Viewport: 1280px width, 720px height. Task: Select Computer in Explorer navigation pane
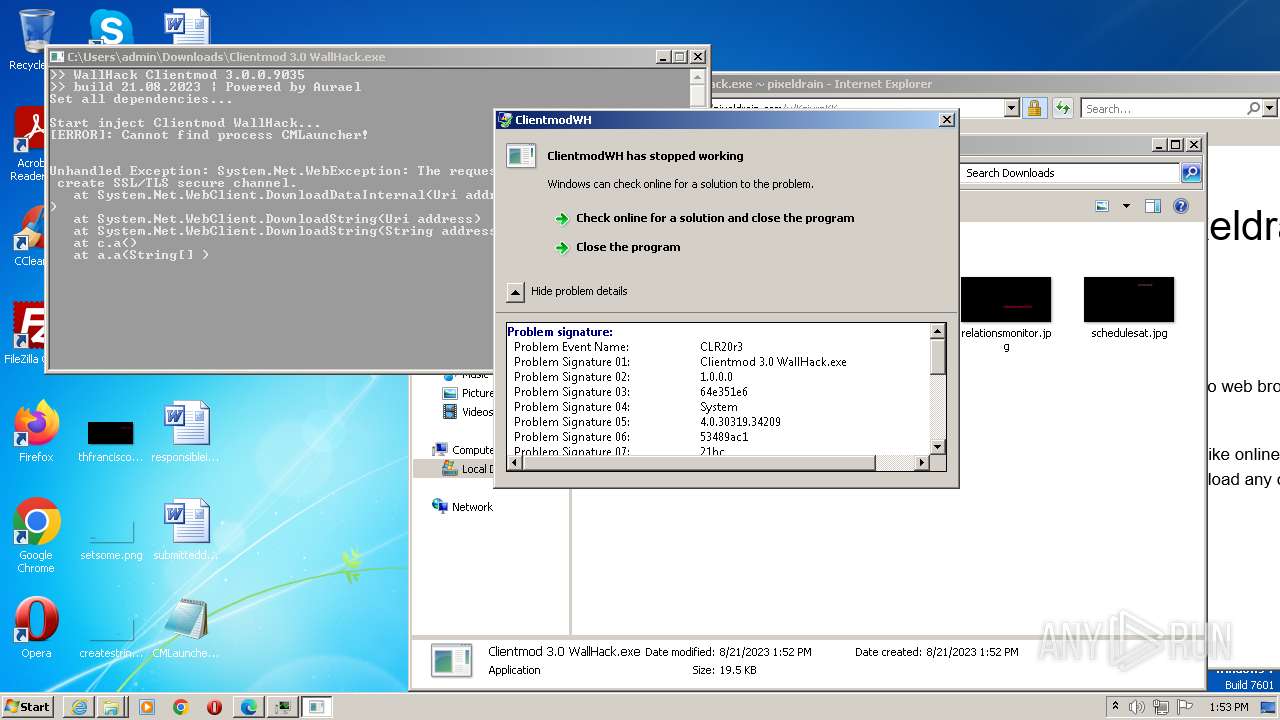[462, 450]
